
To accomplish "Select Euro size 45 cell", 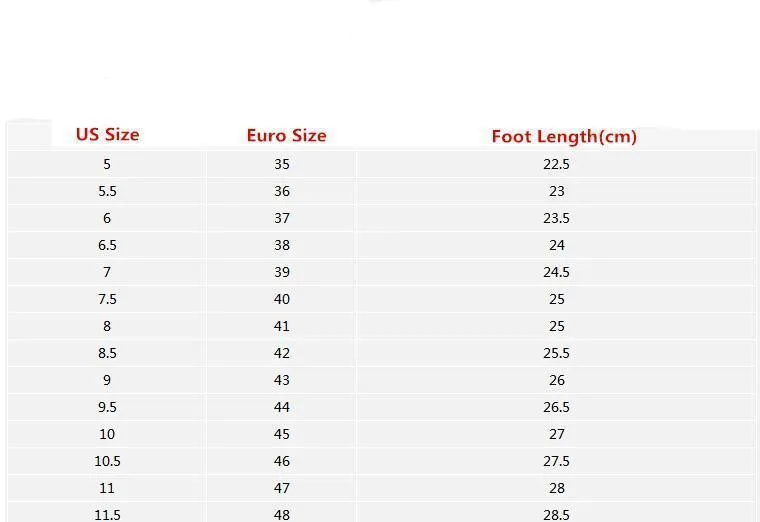I will pos(282,434).
